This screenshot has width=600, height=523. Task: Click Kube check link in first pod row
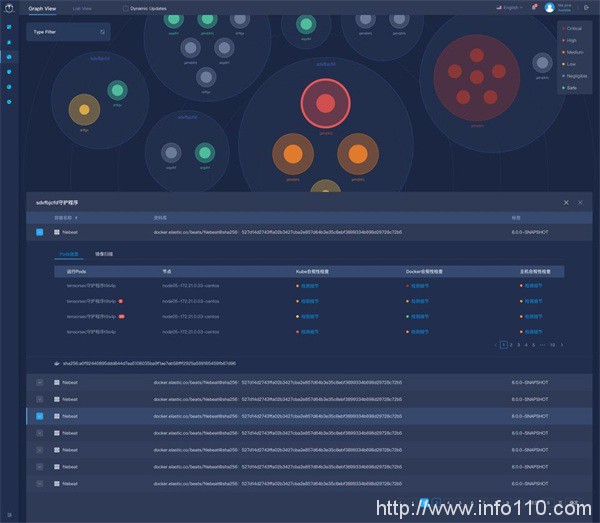pos(307,285)
